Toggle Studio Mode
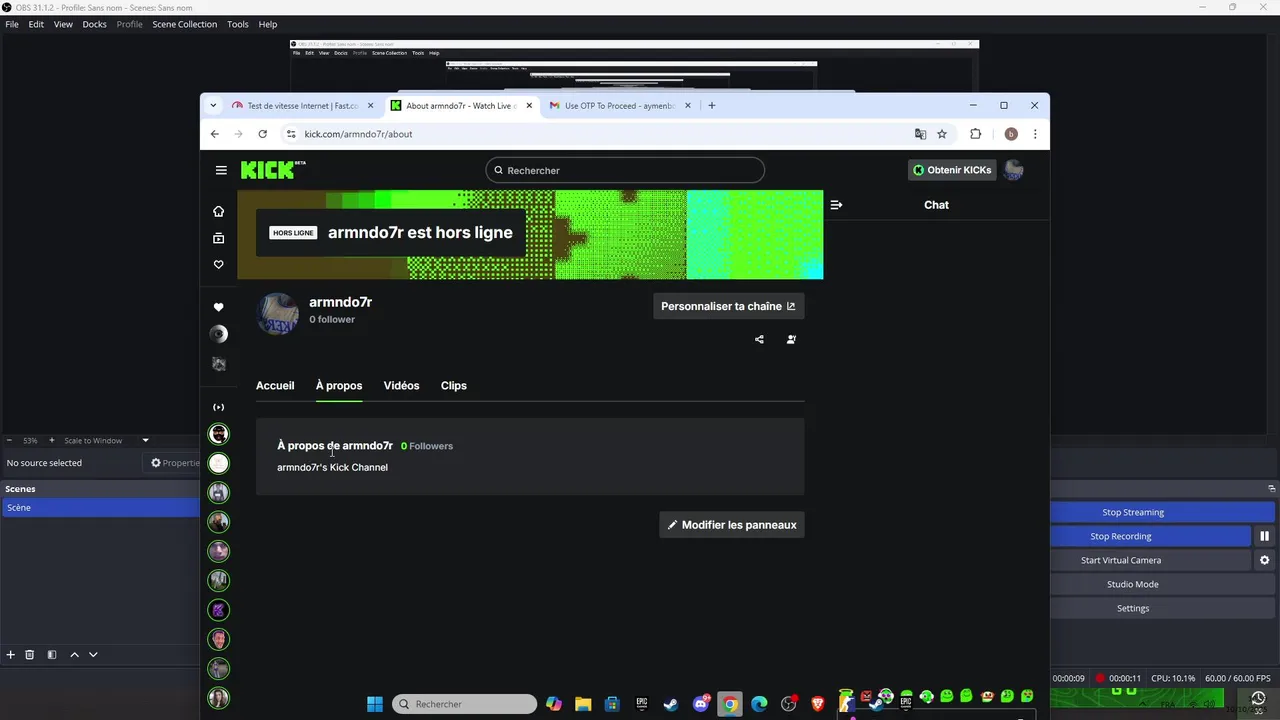1280x720 pixels. (x=1133, y=584)
